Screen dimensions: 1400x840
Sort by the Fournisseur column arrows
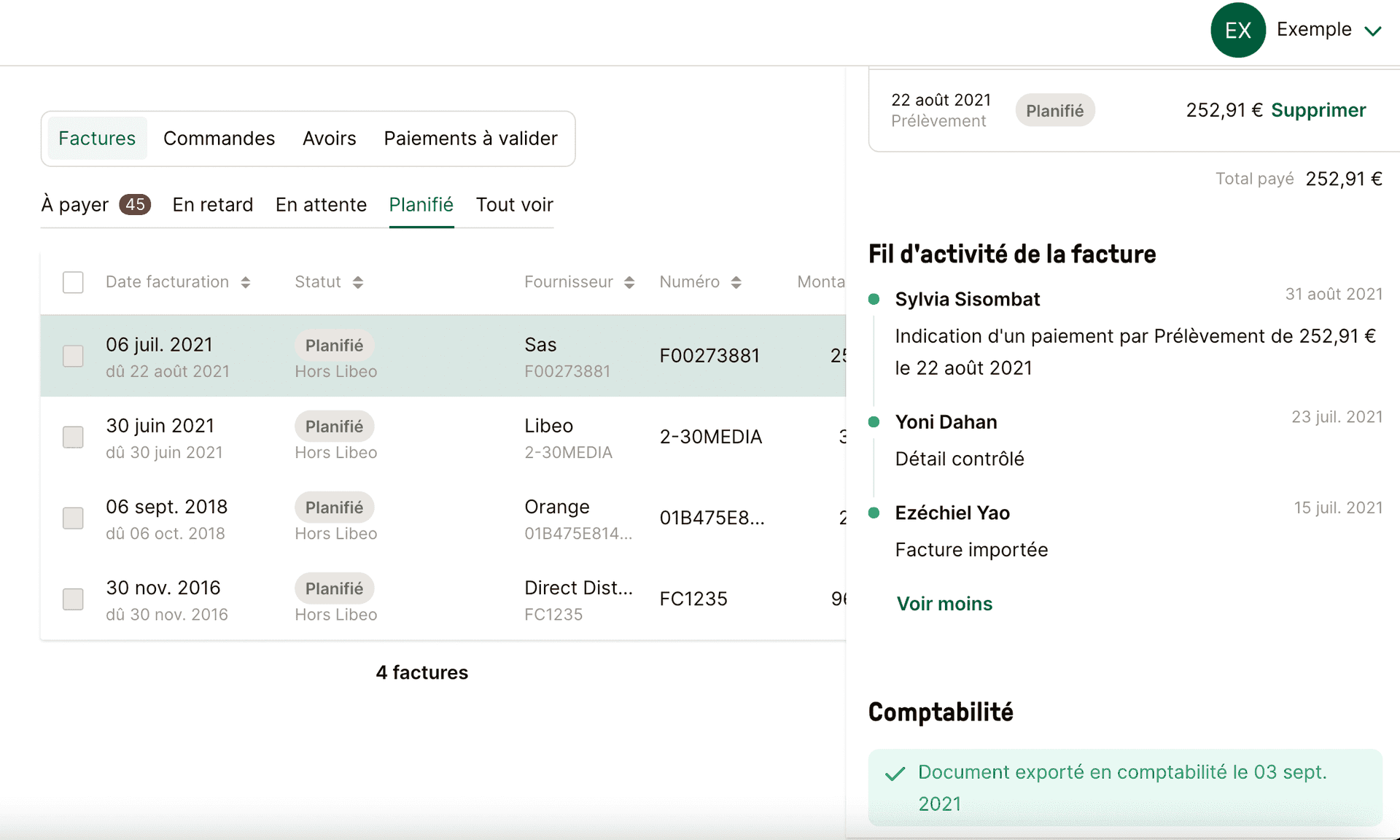629,283
